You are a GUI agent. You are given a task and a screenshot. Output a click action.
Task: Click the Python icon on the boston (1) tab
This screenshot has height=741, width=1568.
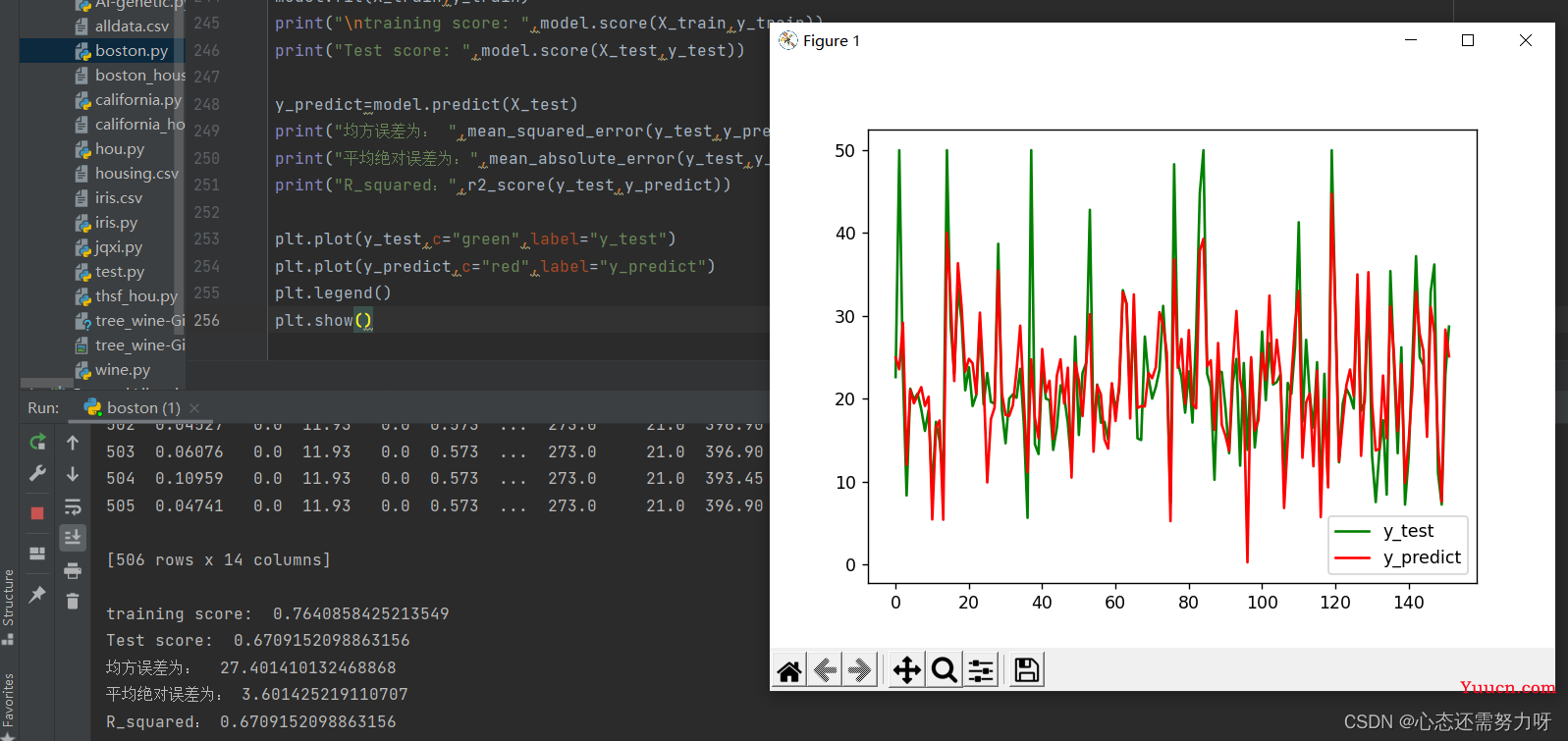coord(93,407)
